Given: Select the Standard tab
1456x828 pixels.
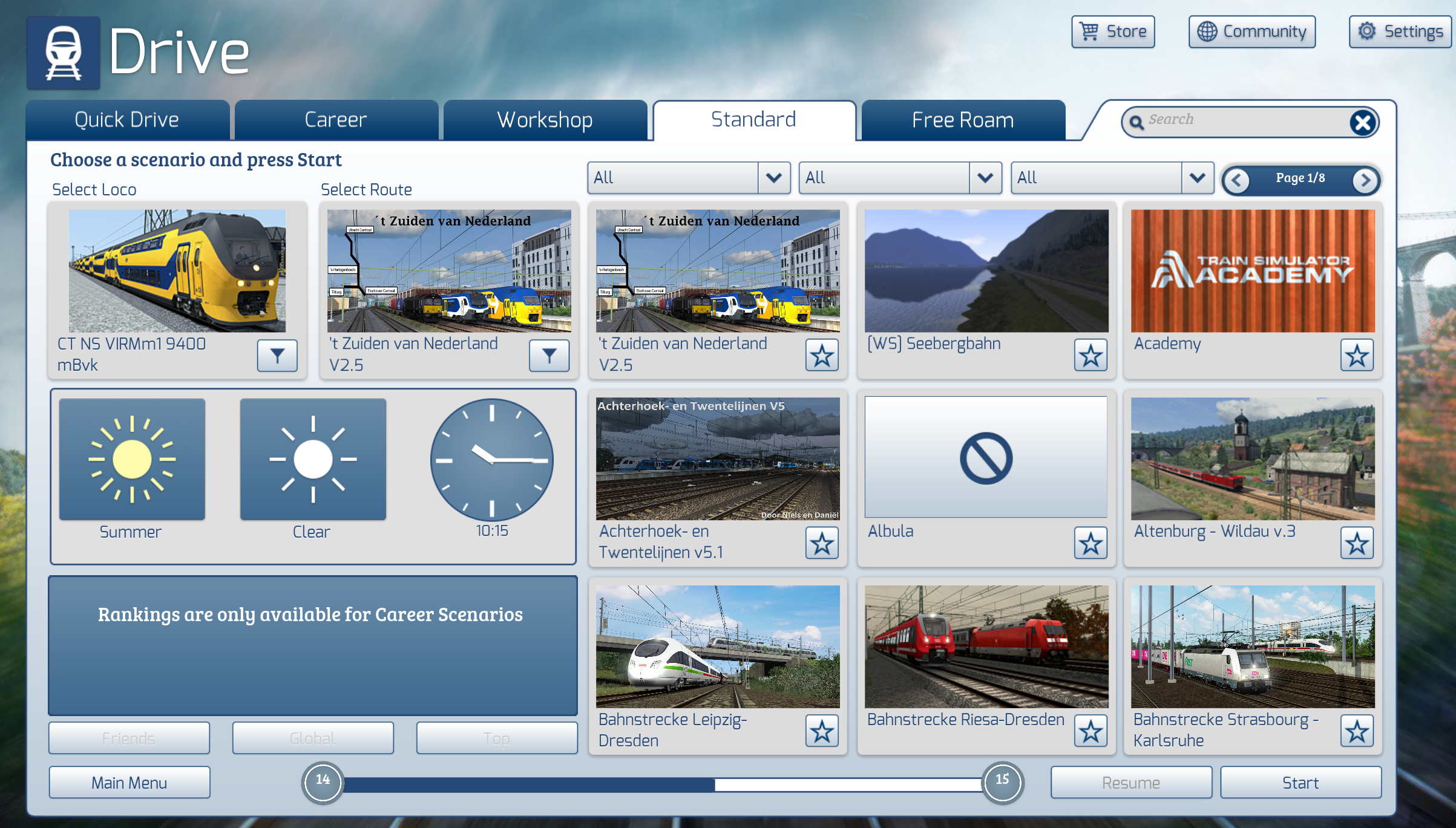Looking at the screenshot, I should [754, 120].
